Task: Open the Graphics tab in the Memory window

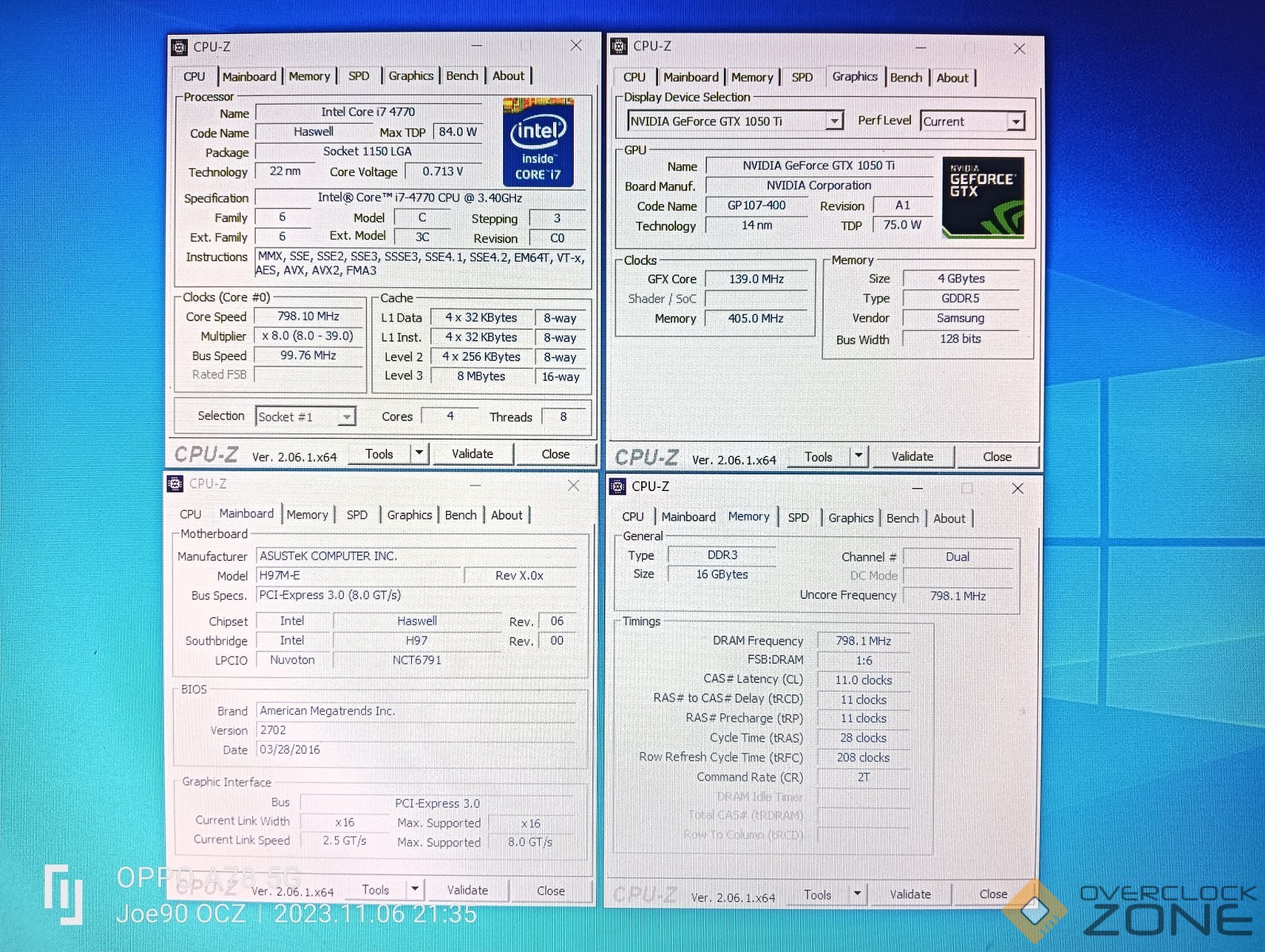Action: pyautogui.click(x=851, y=517)
